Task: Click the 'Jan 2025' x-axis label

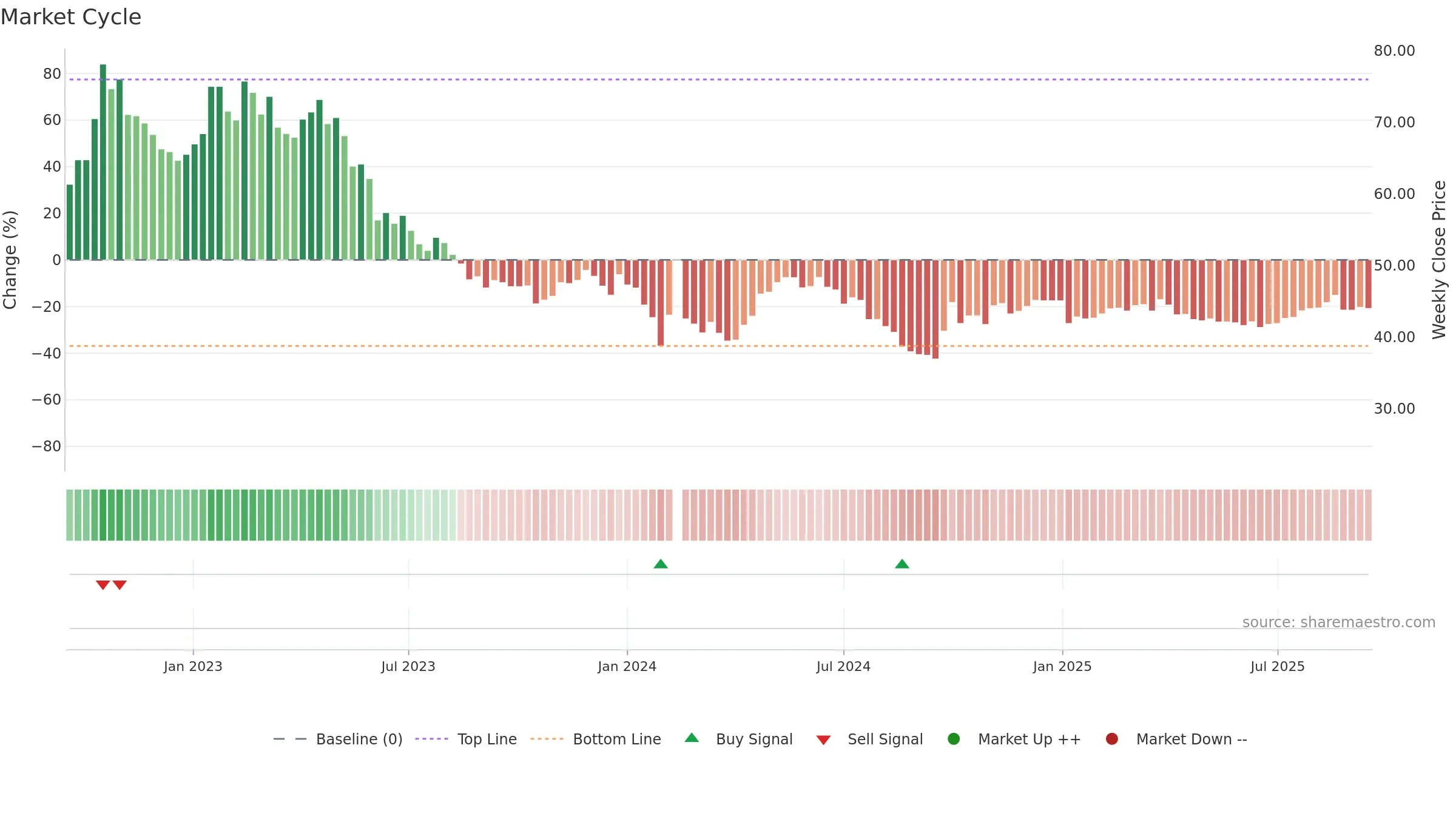Action: (x=1062, y=666)
